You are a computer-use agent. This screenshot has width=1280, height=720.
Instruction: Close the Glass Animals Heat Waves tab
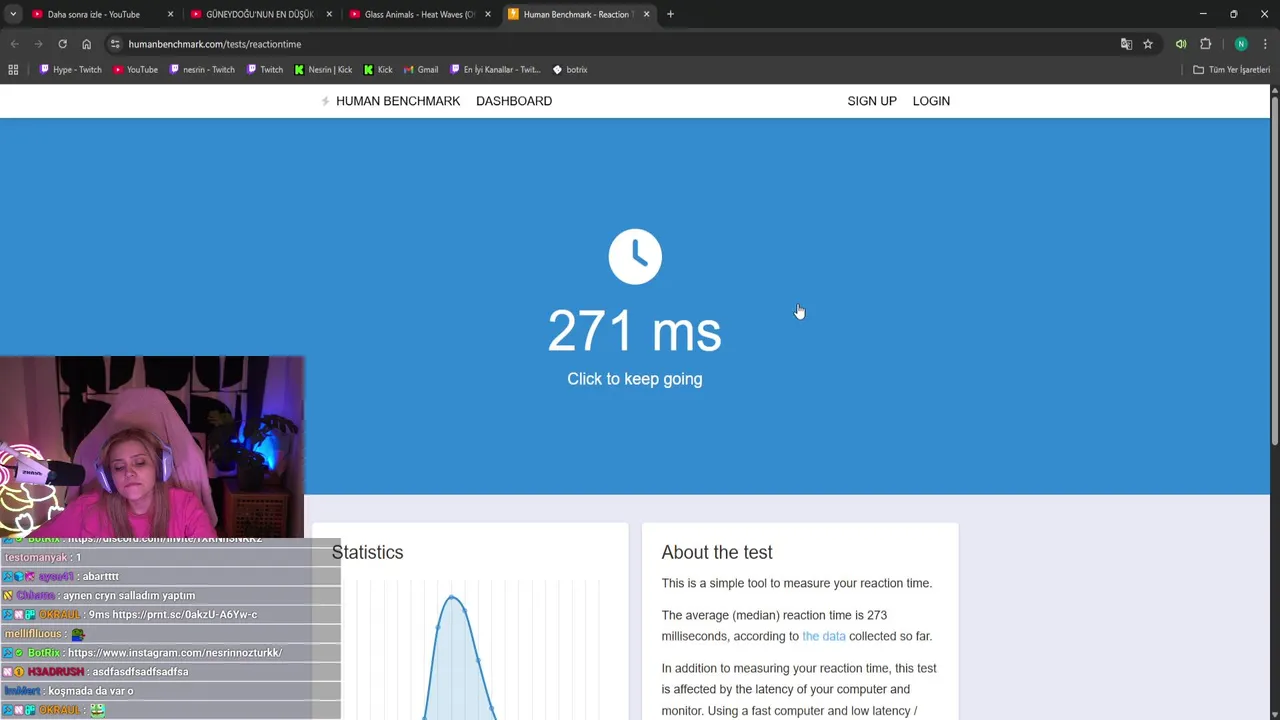[488, 14]
